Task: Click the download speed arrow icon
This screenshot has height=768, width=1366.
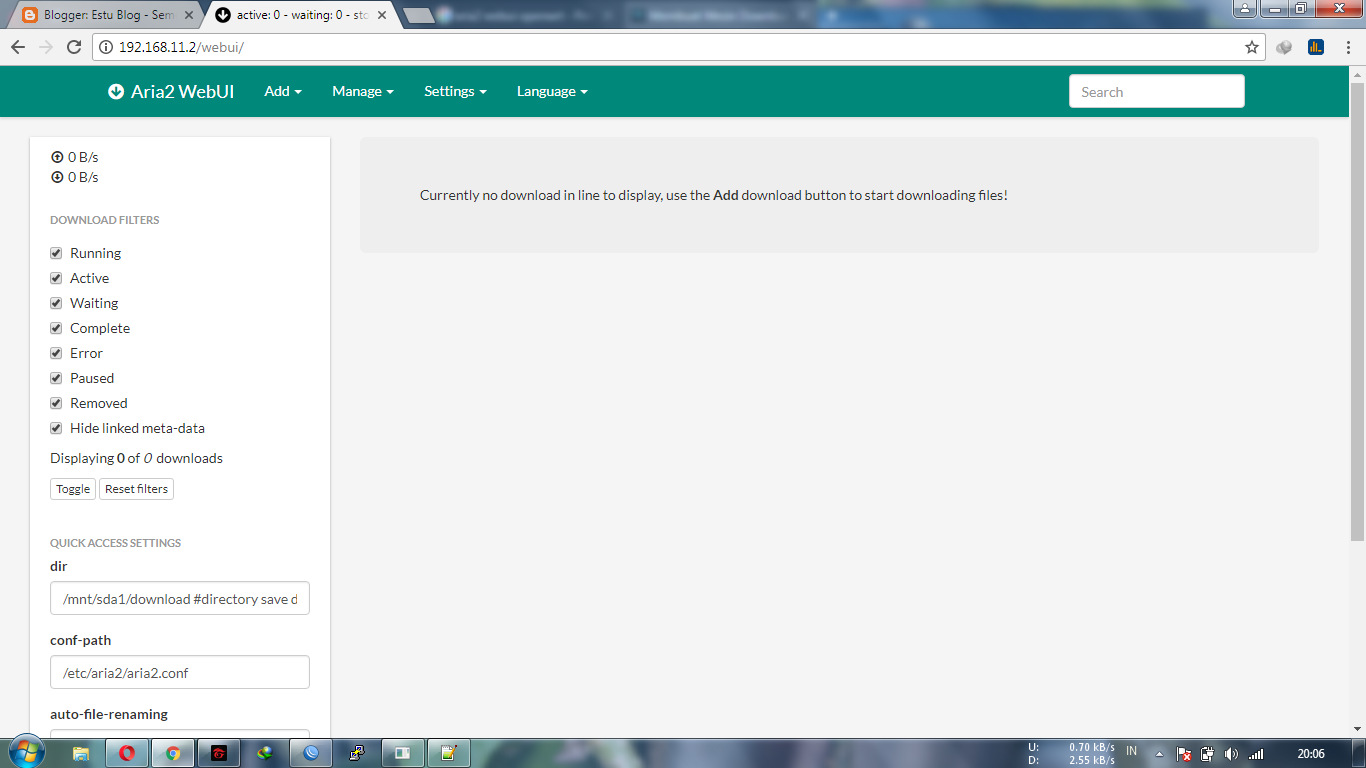Action: [57, 177]
